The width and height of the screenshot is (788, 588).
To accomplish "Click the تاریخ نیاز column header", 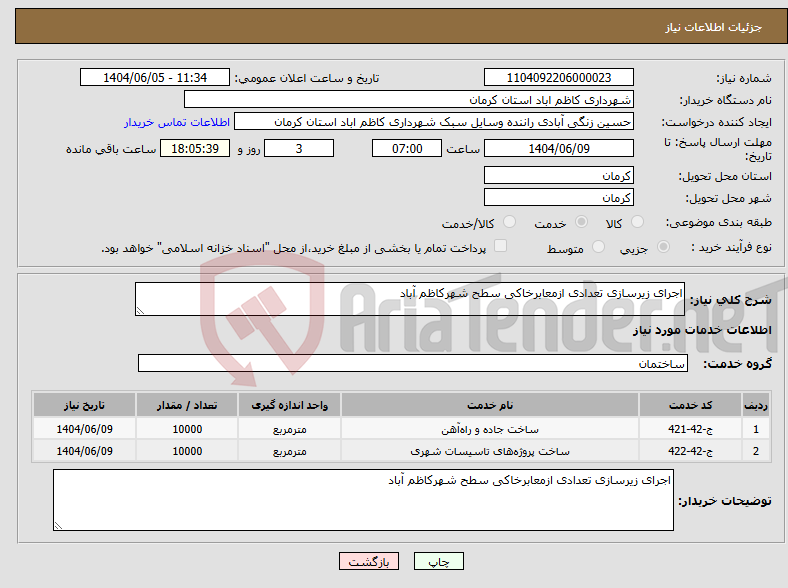I will pos(84,405).
